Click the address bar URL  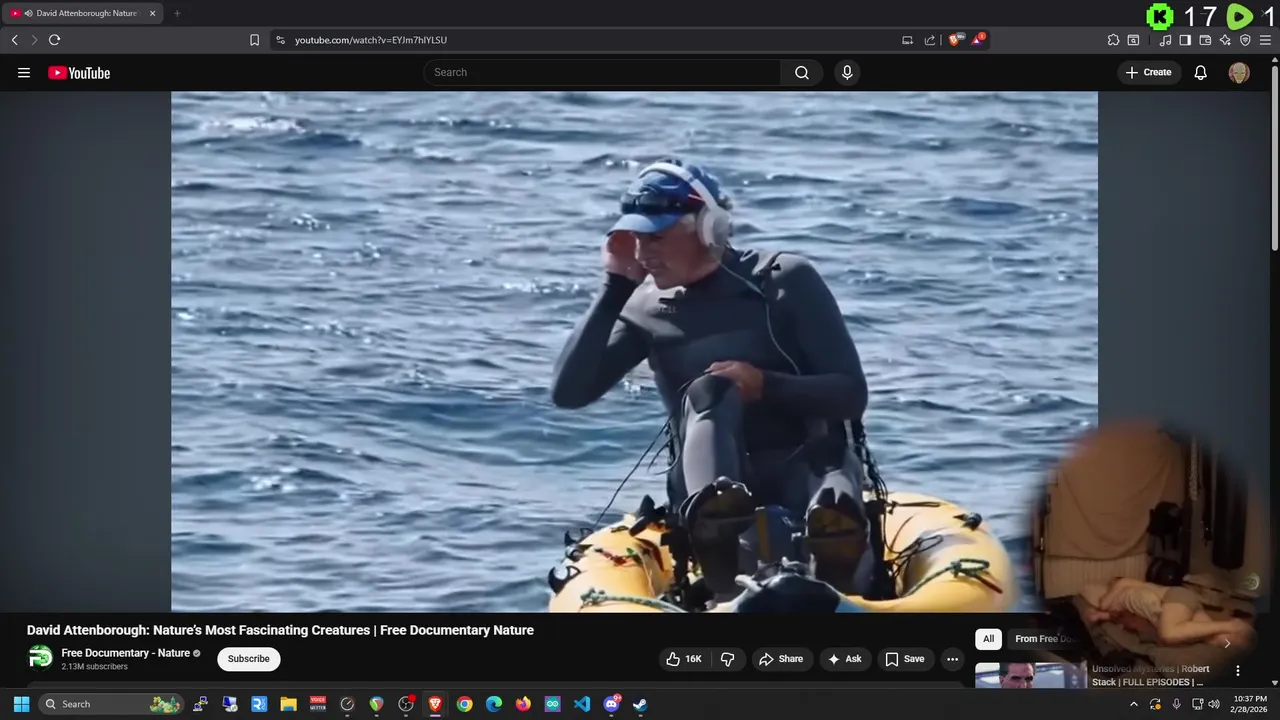tap(371, 40)
